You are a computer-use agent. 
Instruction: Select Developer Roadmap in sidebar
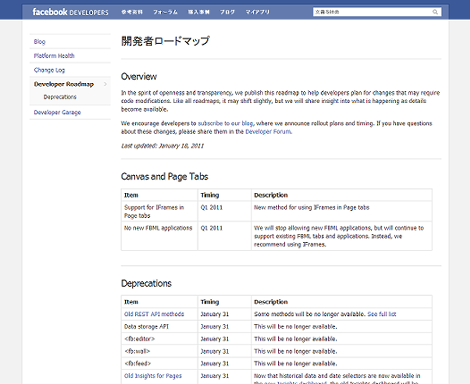pyautogui.click(x=64, y=84)
